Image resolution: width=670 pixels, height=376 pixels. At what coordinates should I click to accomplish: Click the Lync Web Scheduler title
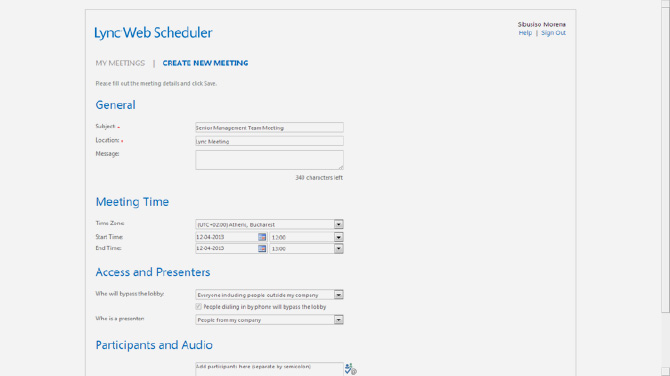click(153, 33)
